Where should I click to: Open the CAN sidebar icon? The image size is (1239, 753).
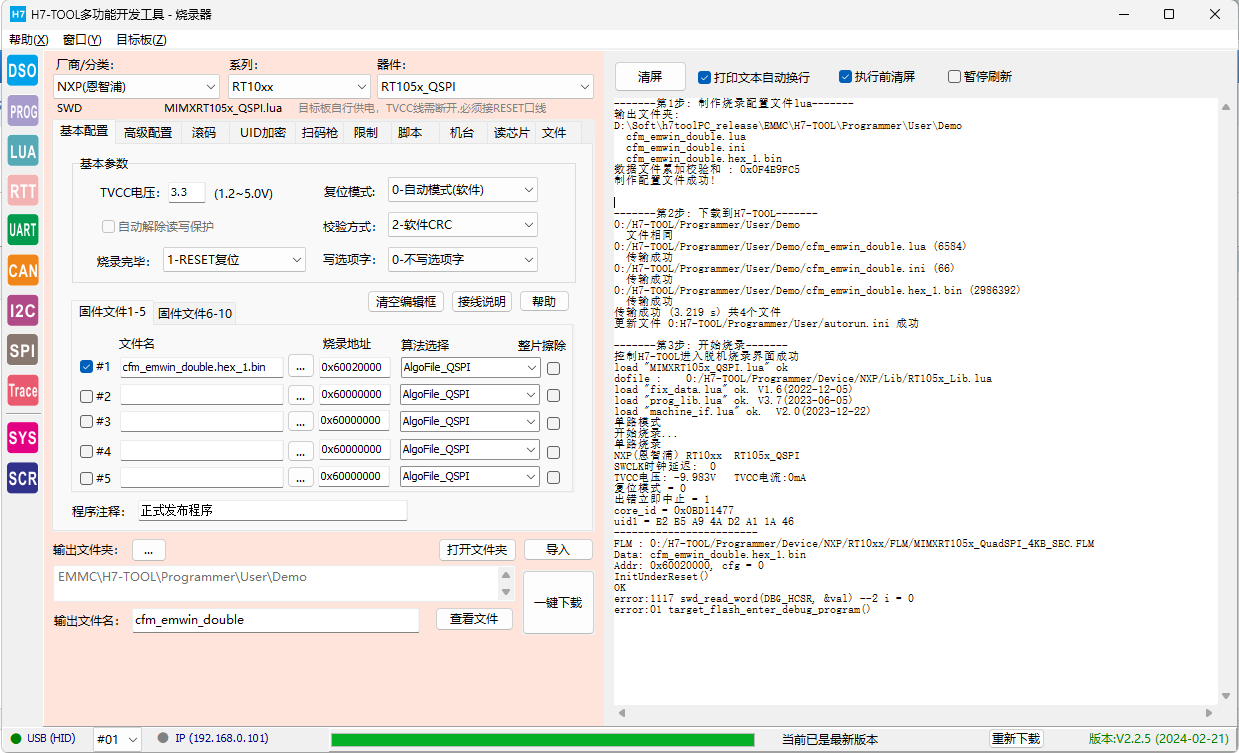click(x=23, y=270)
